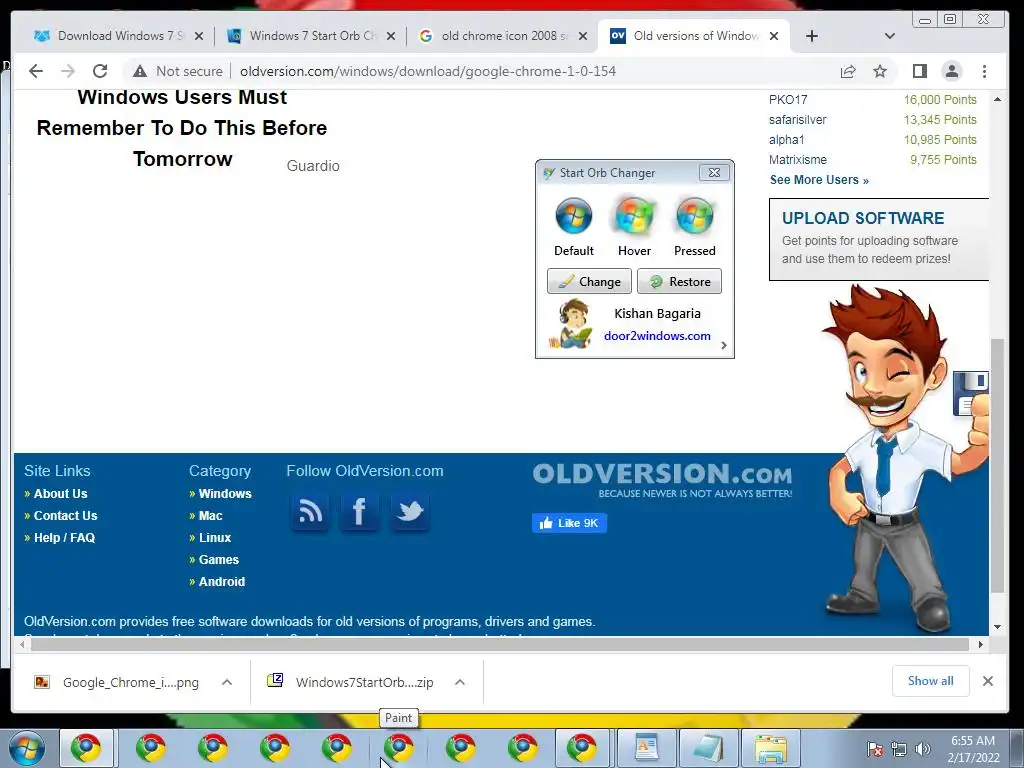Click the UPLOAD SOFTWARE banner

pyautogui.click(x=878, y=240)
